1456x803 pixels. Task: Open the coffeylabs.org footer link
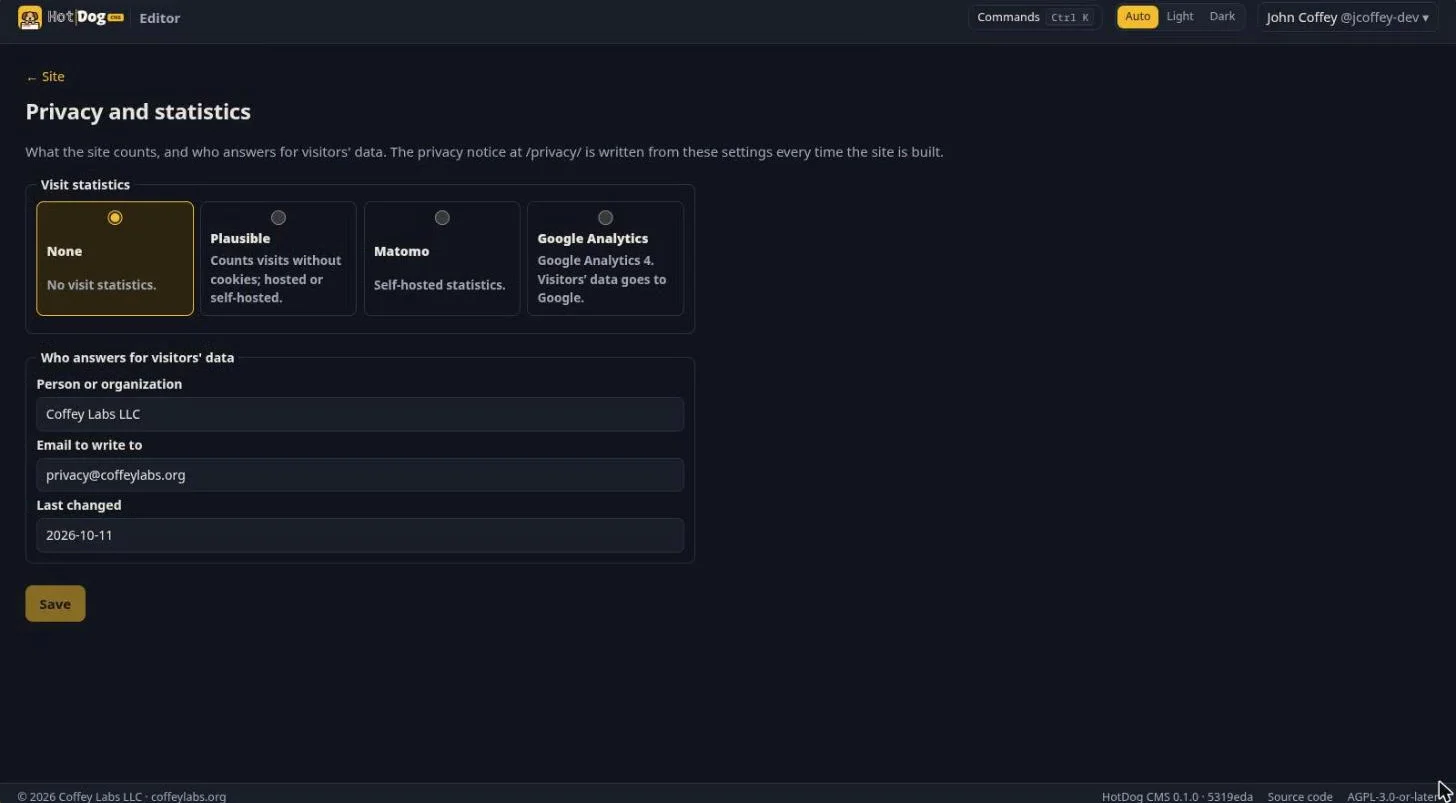188,796
